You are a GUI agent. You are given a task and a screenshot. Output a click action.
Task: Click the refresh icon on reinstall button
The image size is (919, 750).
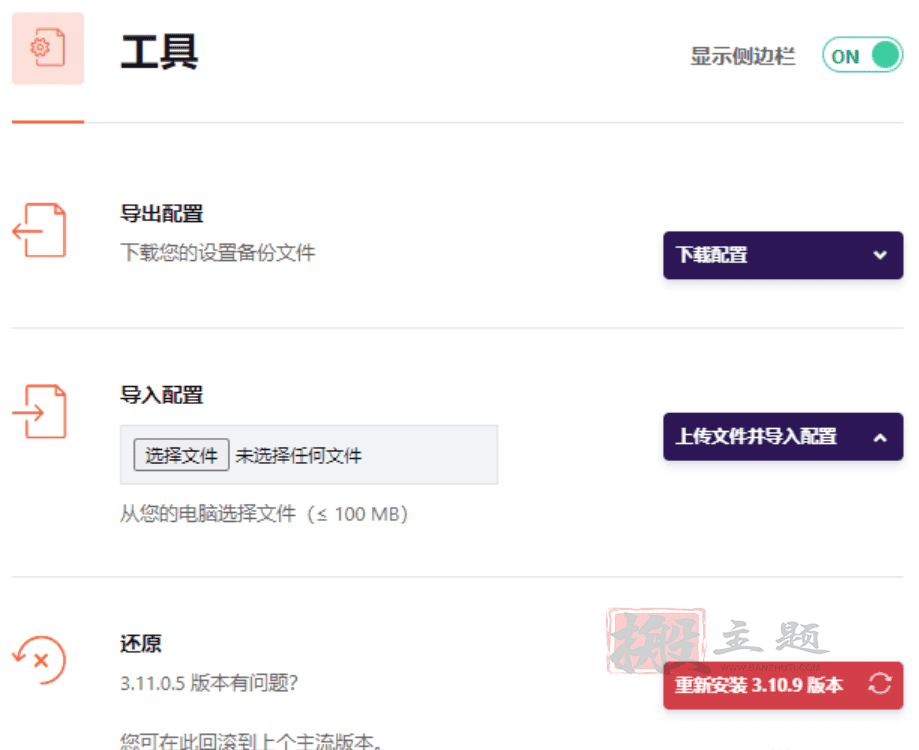(880, 683)
